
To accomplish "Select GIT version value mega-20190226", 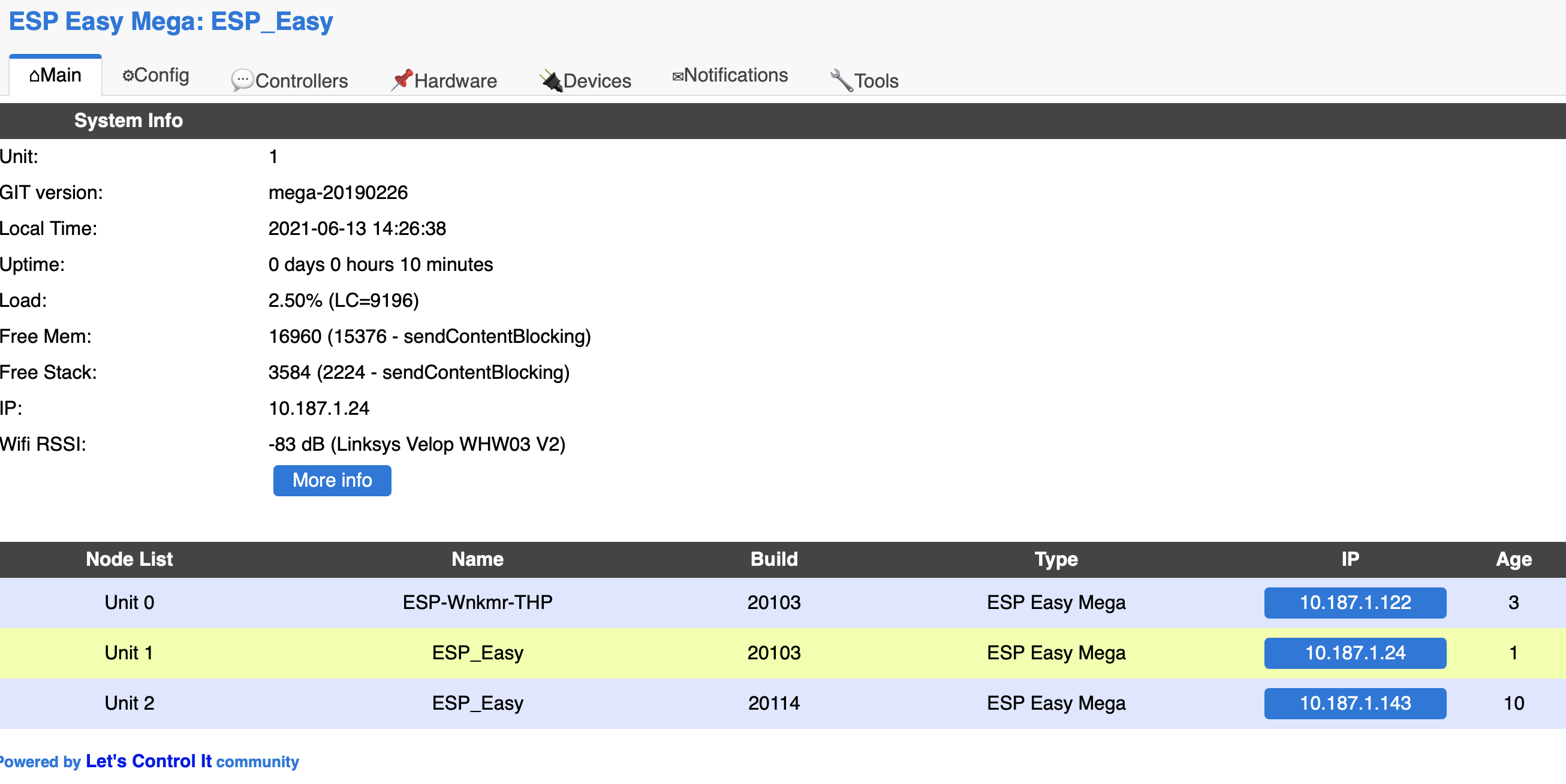I will pos(338,192).
